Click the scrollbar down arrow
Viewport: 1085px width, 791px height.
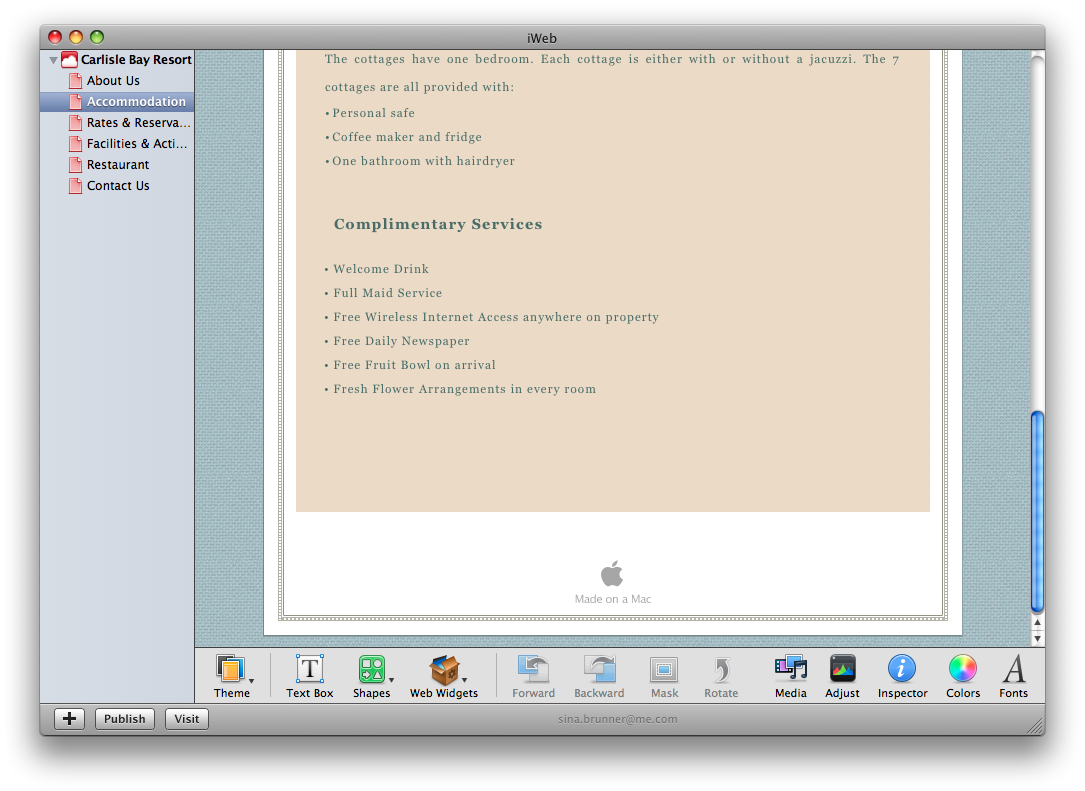[1037, 638]
